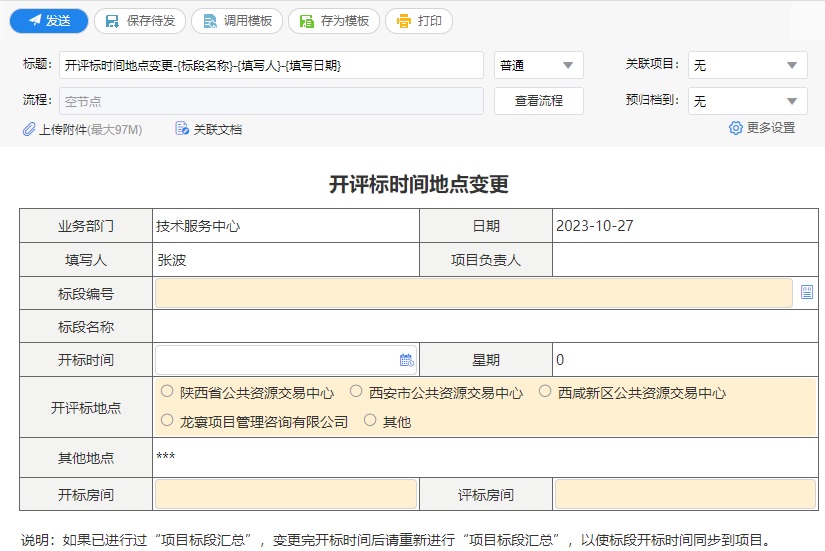Click the empty 项目负责人 value cell
Image resolution: width=825 pixels, height=551 pixels.
pos(685,259)
